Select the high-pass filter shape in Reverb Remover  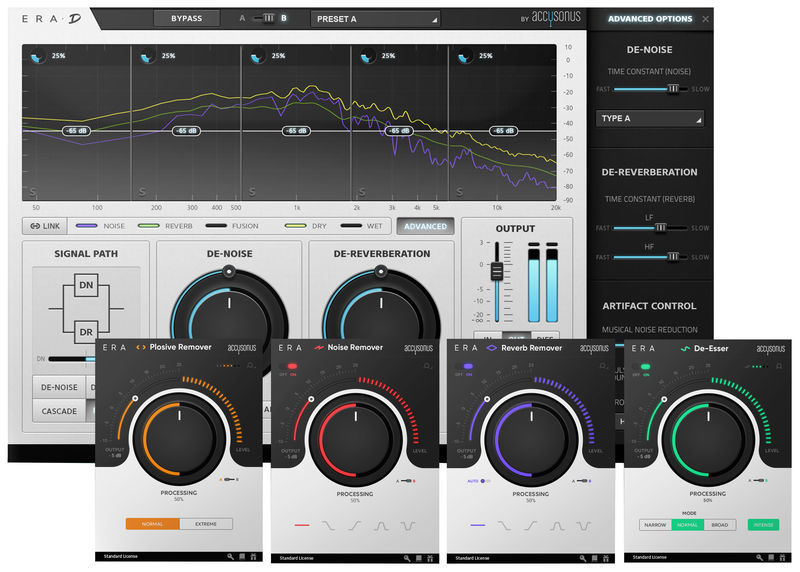[531, 525]
